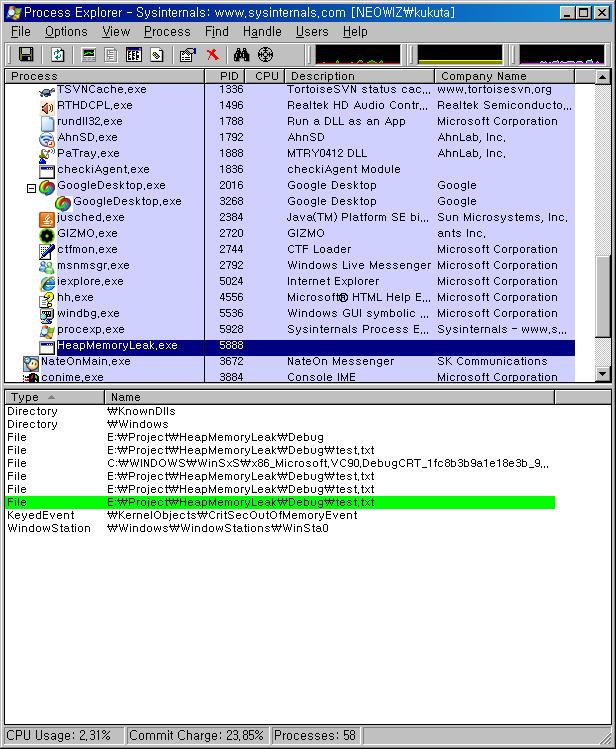The height and width of the screenshot is (749, 616).
Task: Select the AhnSD.exe process icon
Action: (47, 139)
